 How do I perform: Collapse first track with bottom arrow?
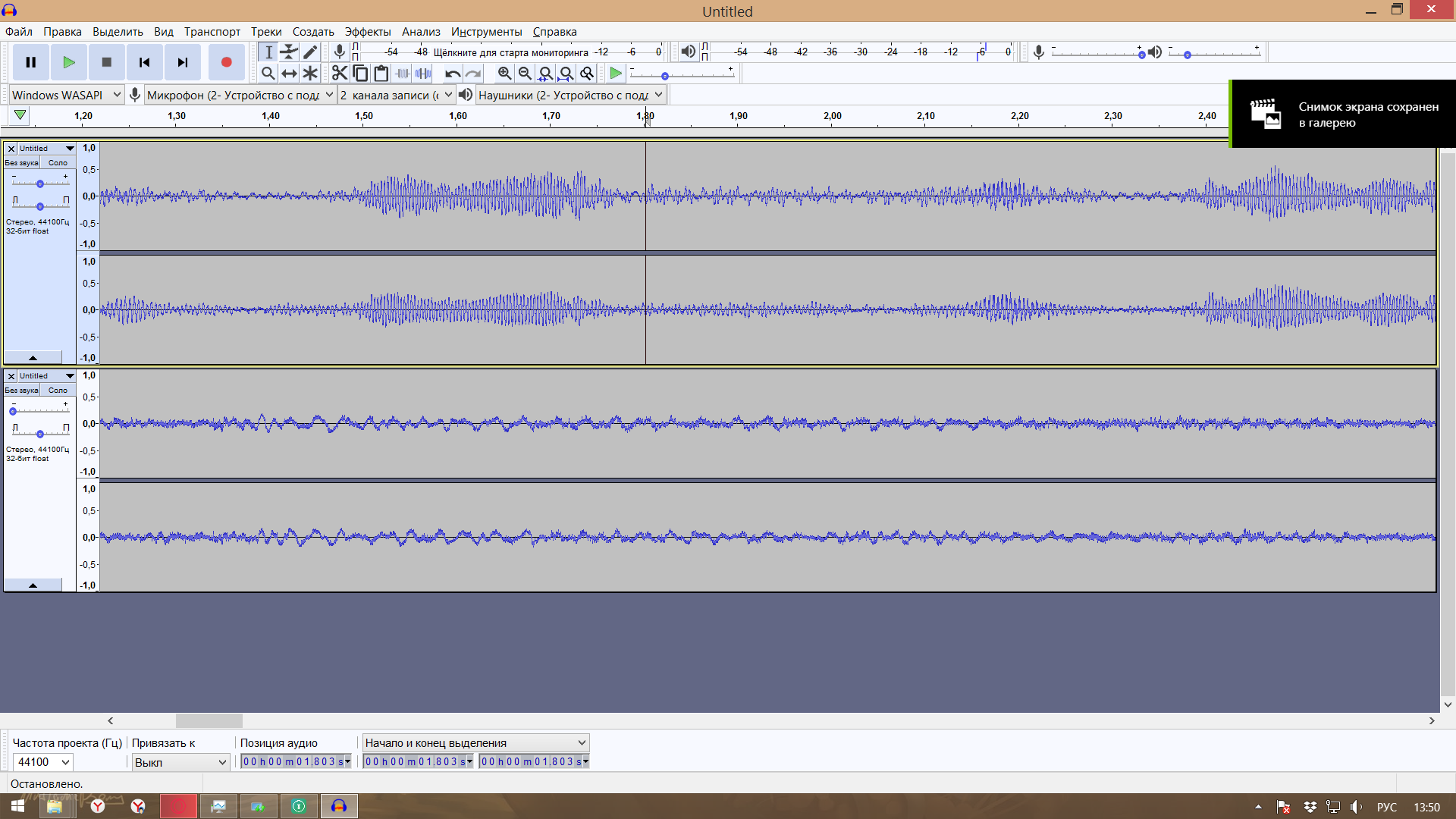point(33,357)
